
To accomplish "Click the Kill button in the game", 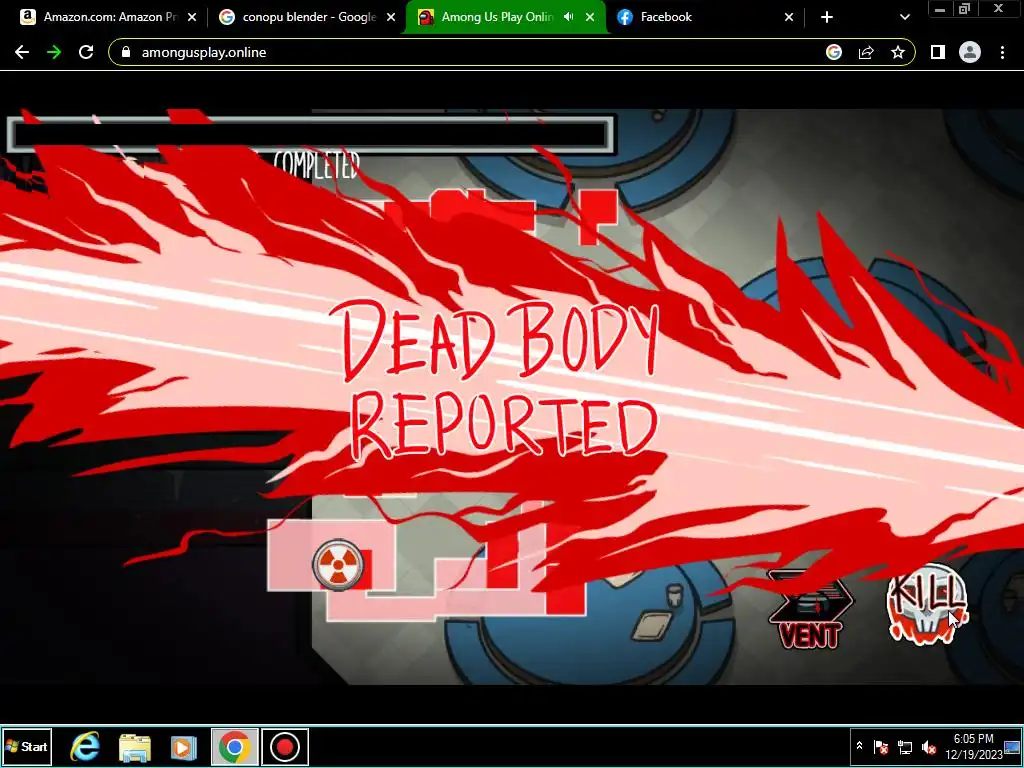I will [x=927, y=603].
